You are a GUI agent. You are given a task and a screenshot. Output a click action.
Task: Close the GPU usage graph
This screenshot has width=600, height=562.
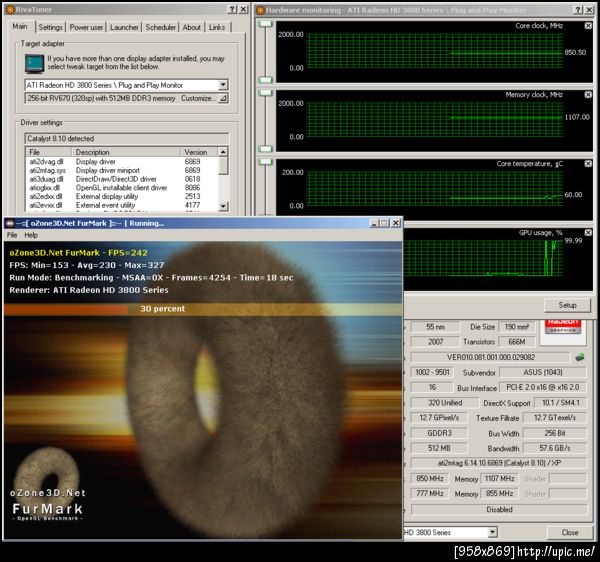tap(588, 232)
